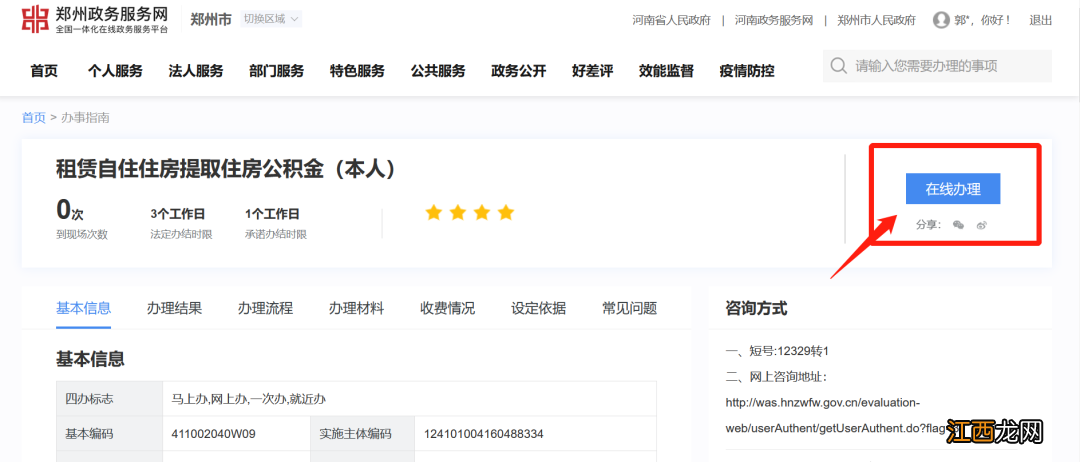This screenshot has height=462, width=1080.
Task: Open the 政务公开 menu
Action: (x=519, y=70)
